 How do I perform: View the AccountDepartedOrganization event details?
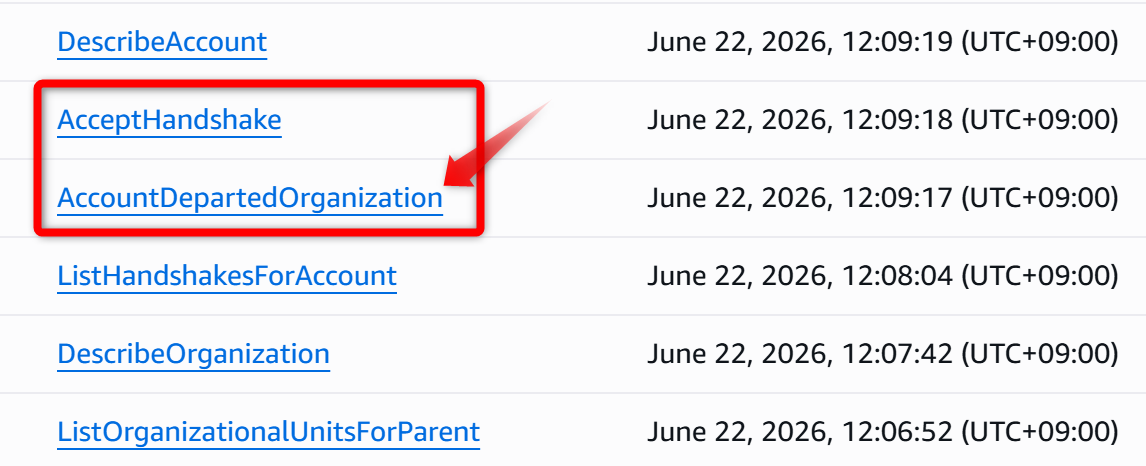click(x=249, y=198)
